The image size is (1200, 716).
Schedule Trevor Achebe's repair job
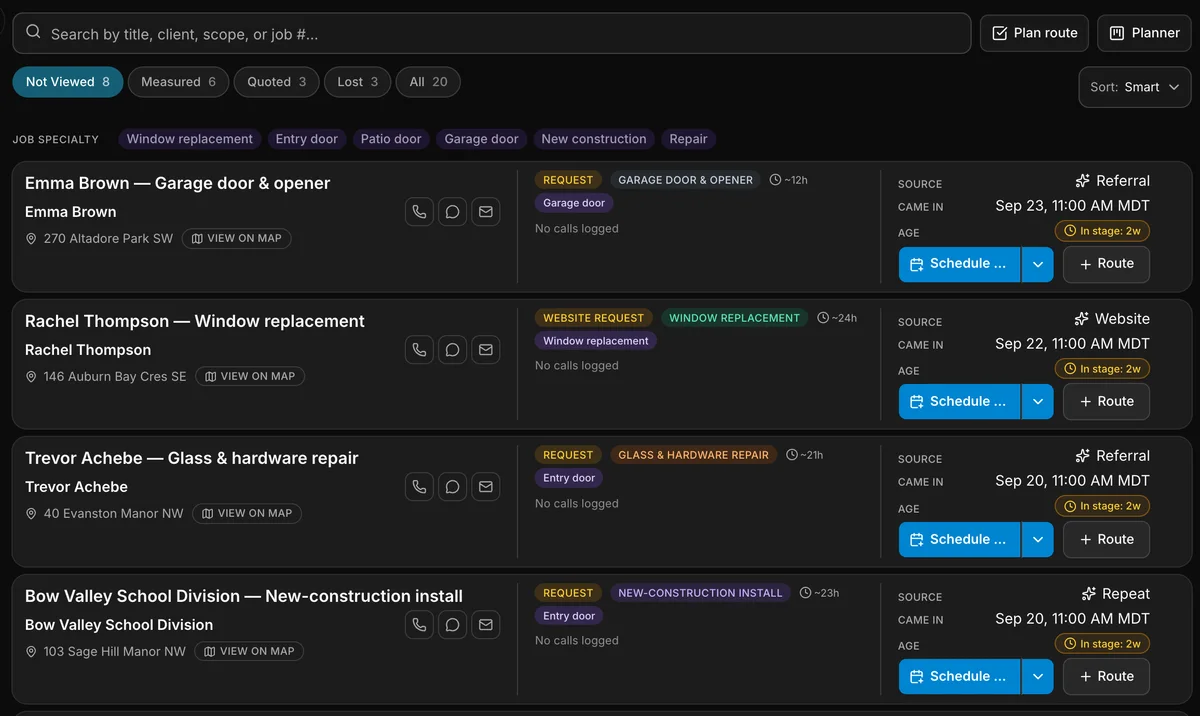[959, 539]
